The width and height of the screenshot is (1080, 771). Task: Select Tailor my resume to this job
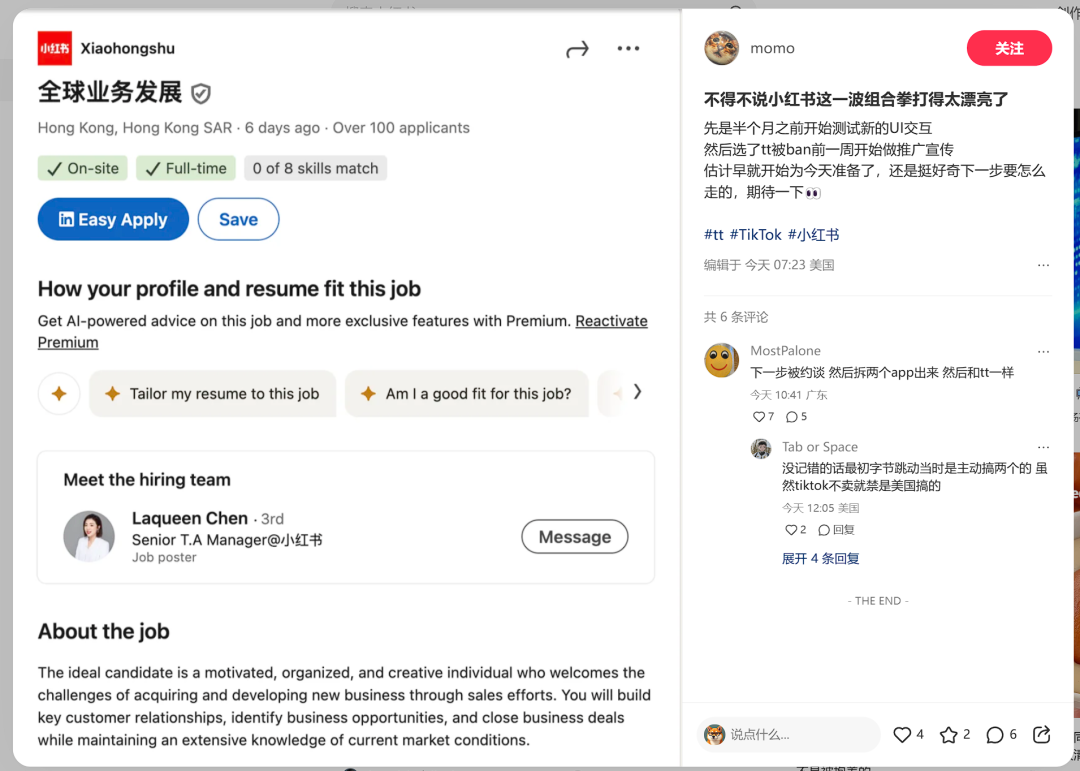tap(212, 393)
